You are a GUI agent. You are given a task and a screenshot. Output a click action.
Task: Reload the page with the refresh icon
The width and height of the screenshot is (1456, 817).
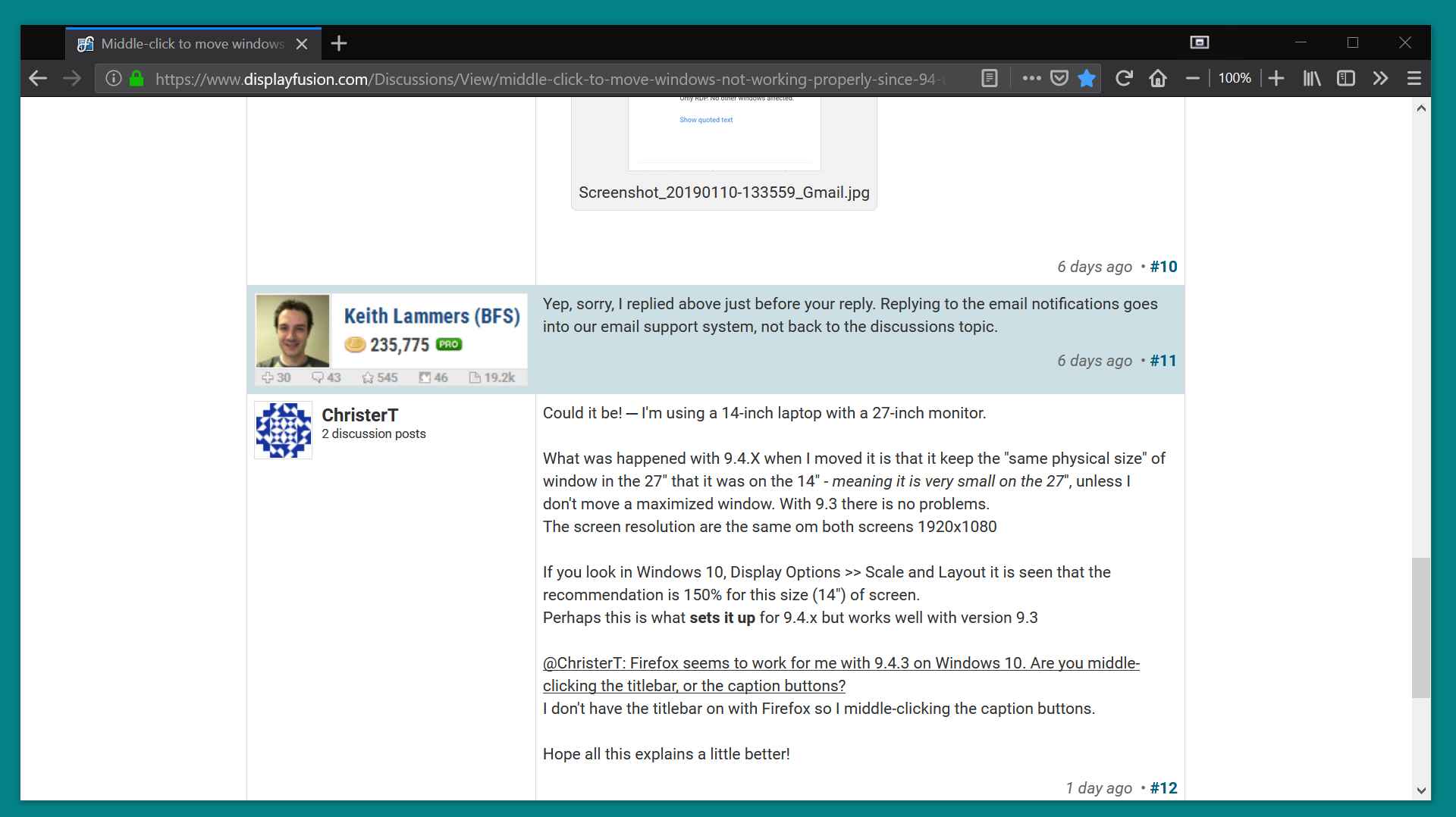[1124, 78]
